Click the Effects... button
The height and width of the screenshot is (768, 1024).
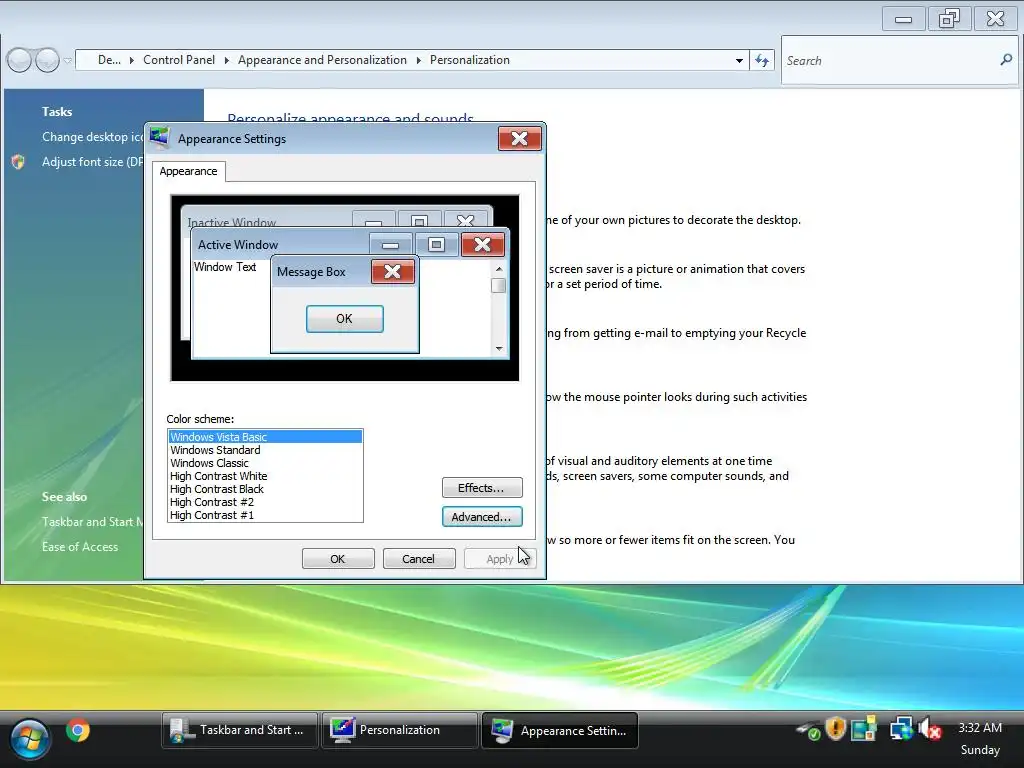click(x=482, y=488)
